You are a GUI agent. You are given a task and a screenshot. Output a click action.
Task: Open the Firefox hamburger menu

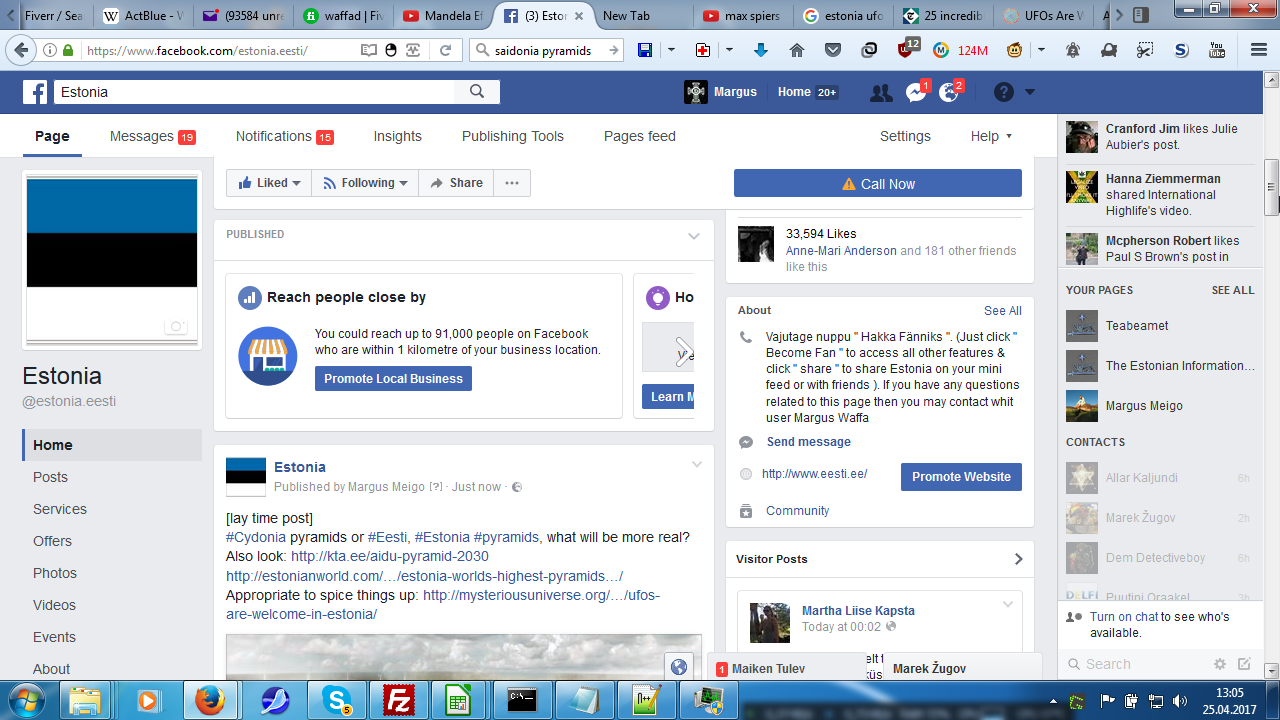[1258, 50]
